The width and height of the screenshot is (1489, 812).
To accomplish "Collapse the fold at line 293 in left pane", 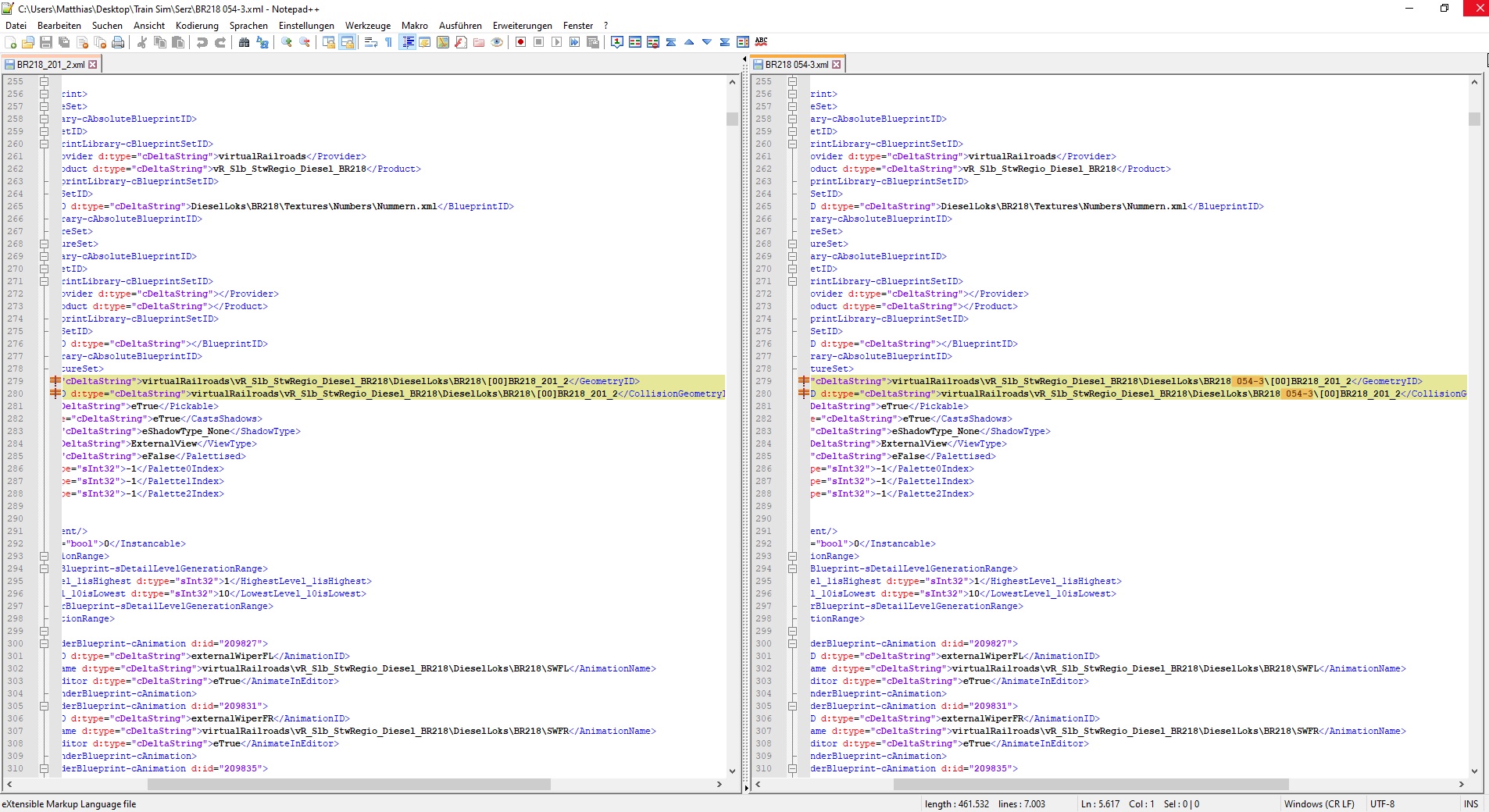I will click(45, 556).
